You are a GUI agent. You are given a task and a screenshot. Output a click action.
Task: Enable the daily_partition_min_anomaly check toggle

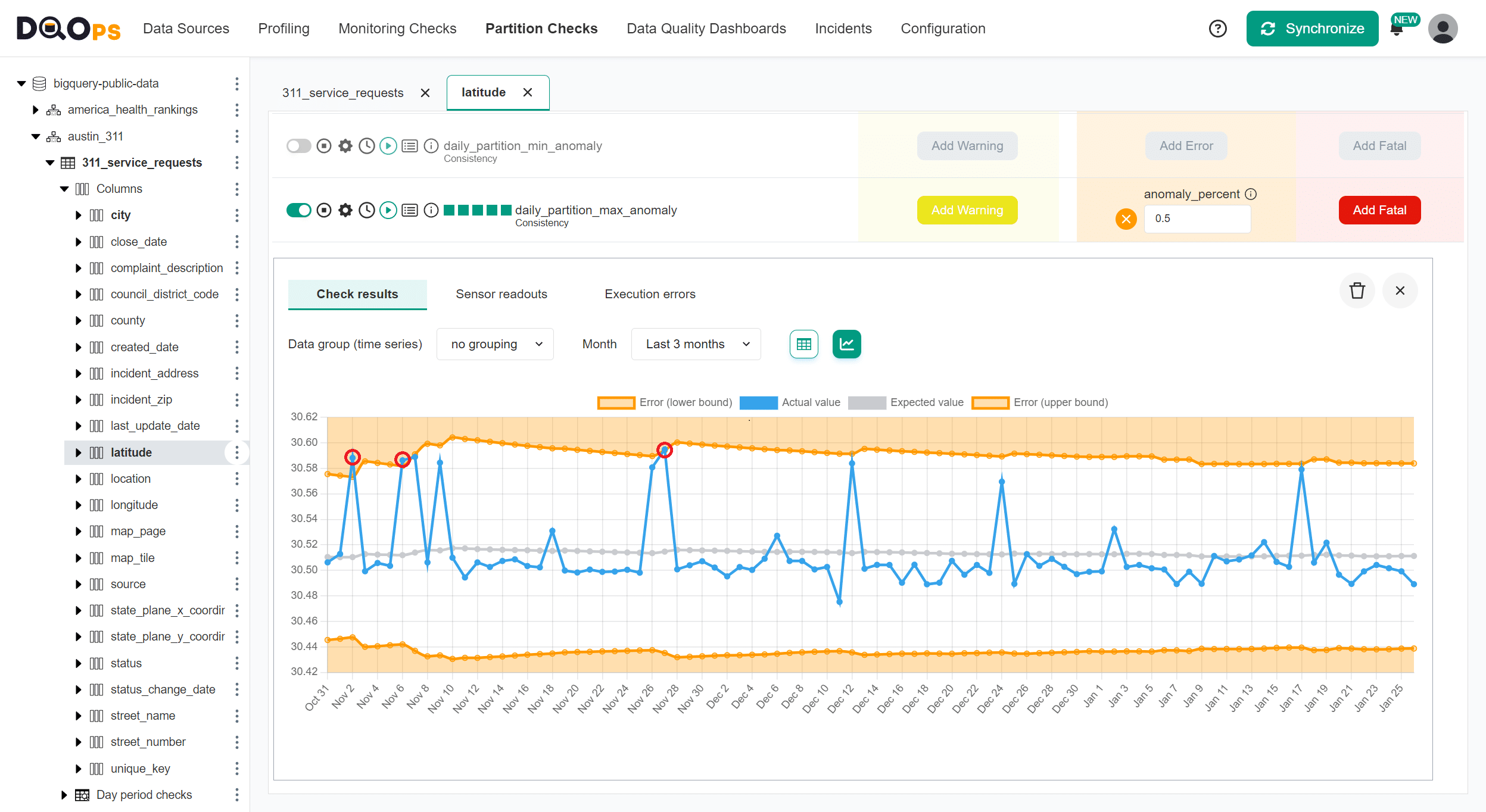pos(299,146)
